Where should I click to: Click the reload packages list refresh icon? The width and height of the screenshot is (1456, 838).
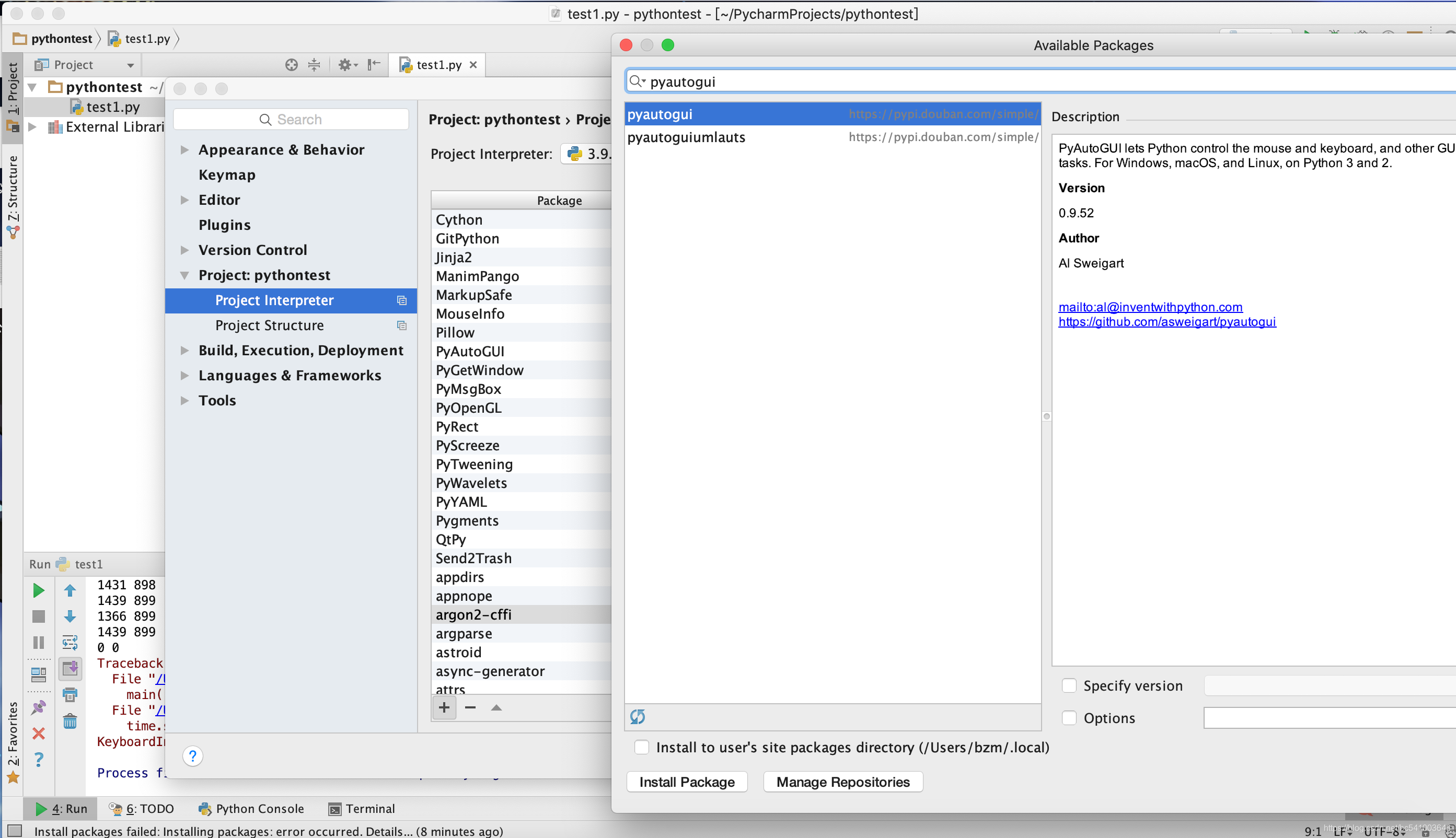637,717
